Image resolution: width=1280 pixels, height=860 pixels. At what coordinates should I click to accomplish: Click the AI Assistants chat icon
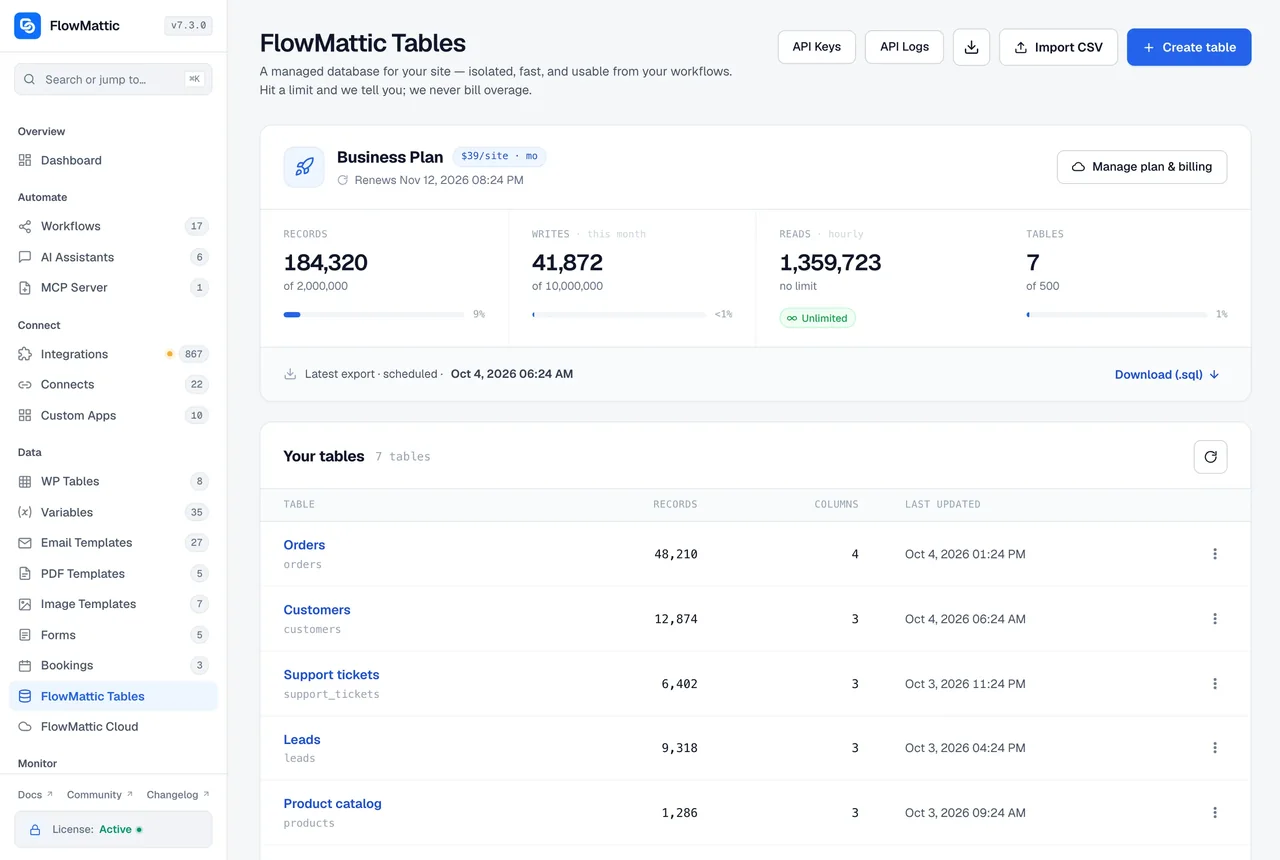click(x=25, y=257)
